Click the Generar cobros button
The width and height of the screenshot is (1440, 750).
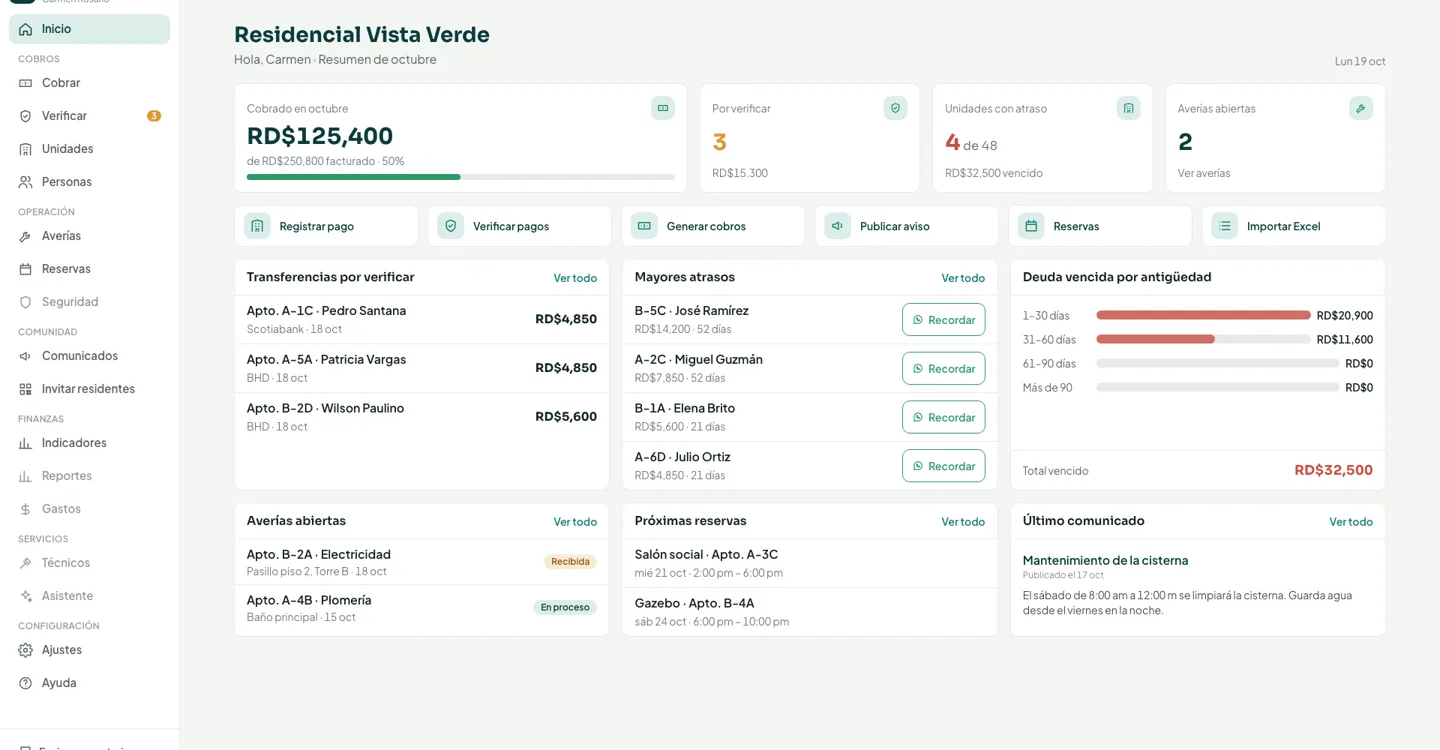[713, 226]
